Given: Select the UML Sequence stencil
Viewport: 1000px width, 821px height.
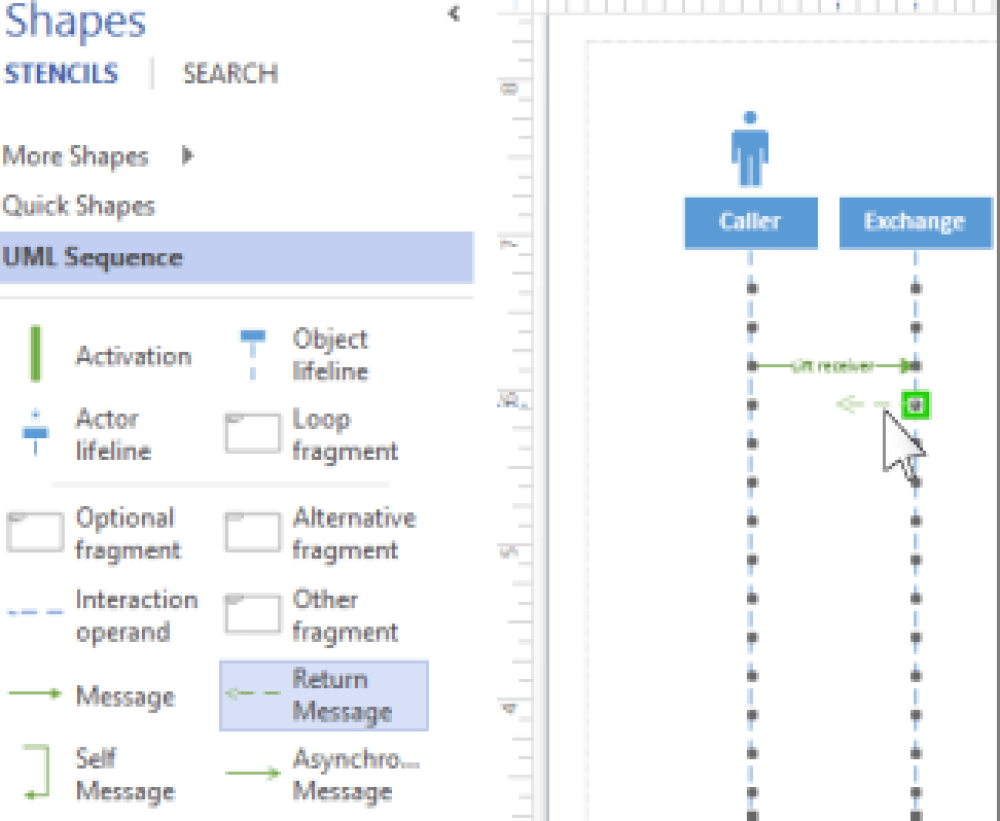Looking at the screenshot, I should (92, 257).
